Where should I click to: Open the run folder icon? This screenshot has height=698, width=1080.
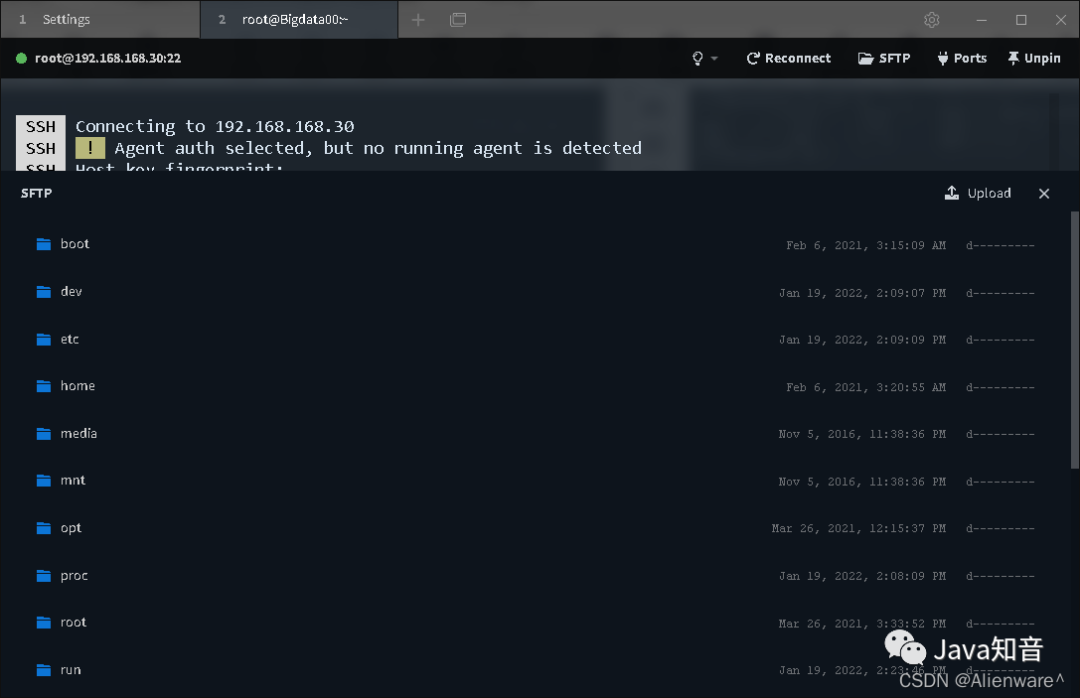click(44, 670)
